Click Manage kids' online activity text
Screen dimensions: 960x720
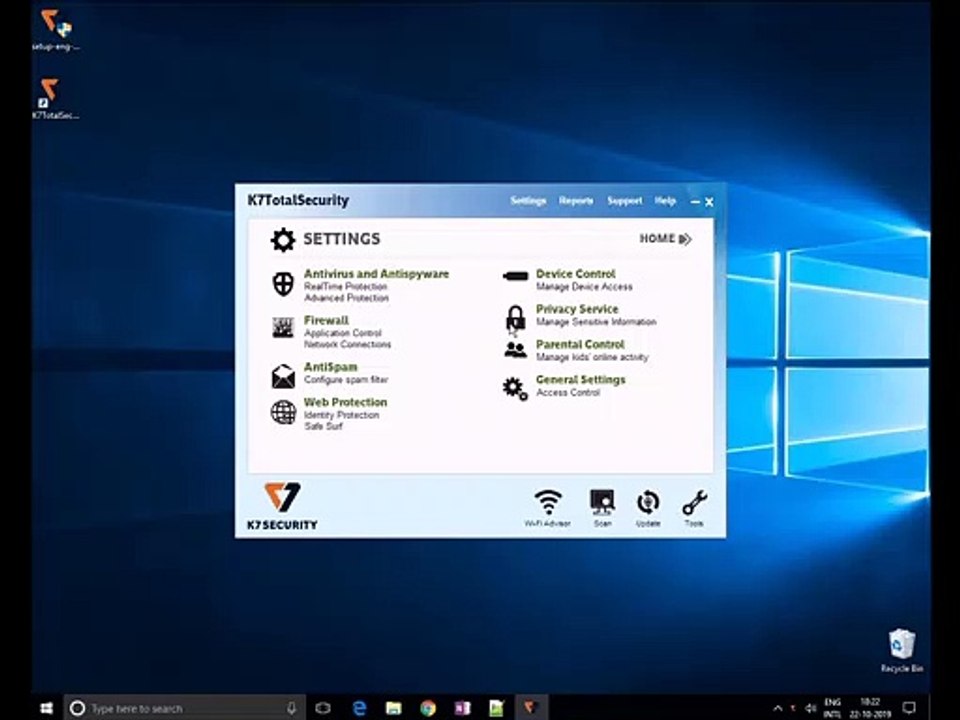[x=592, y=357]
